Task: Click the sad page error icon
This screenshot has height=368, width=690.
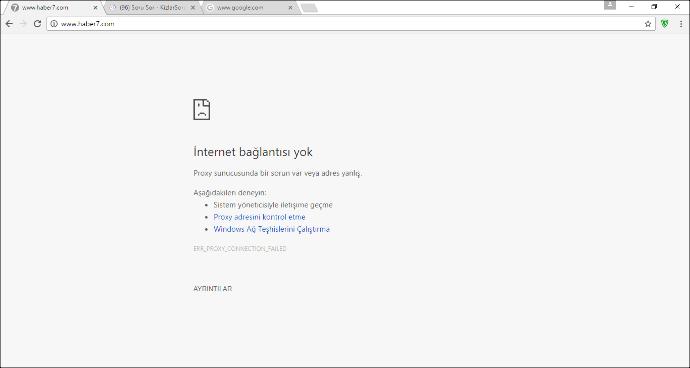Action: click(x=202, y=109)
